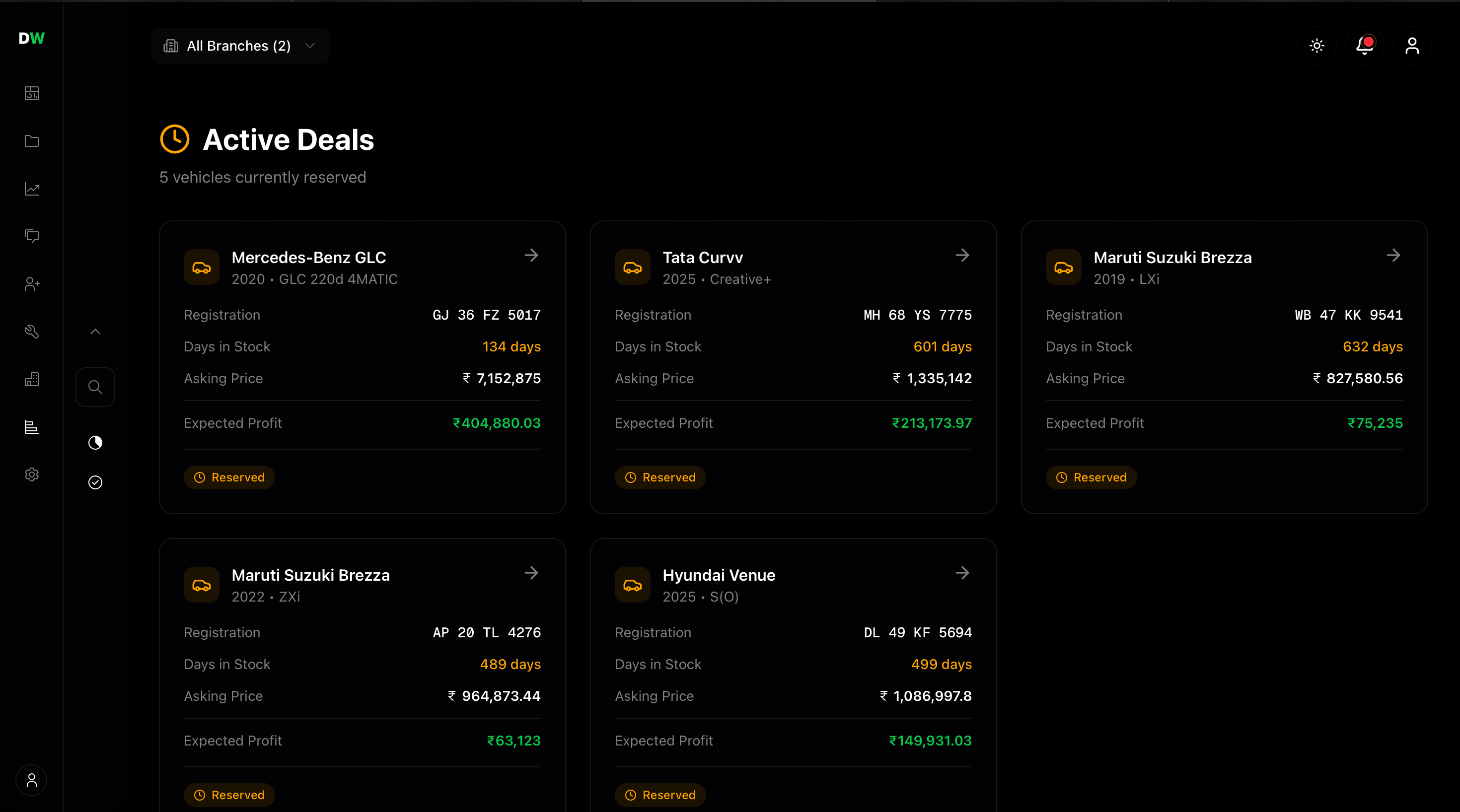Open the chat messages icon in the sidebar
Image resolution: width=1460 pixels, height=812 pixels.
32,236
